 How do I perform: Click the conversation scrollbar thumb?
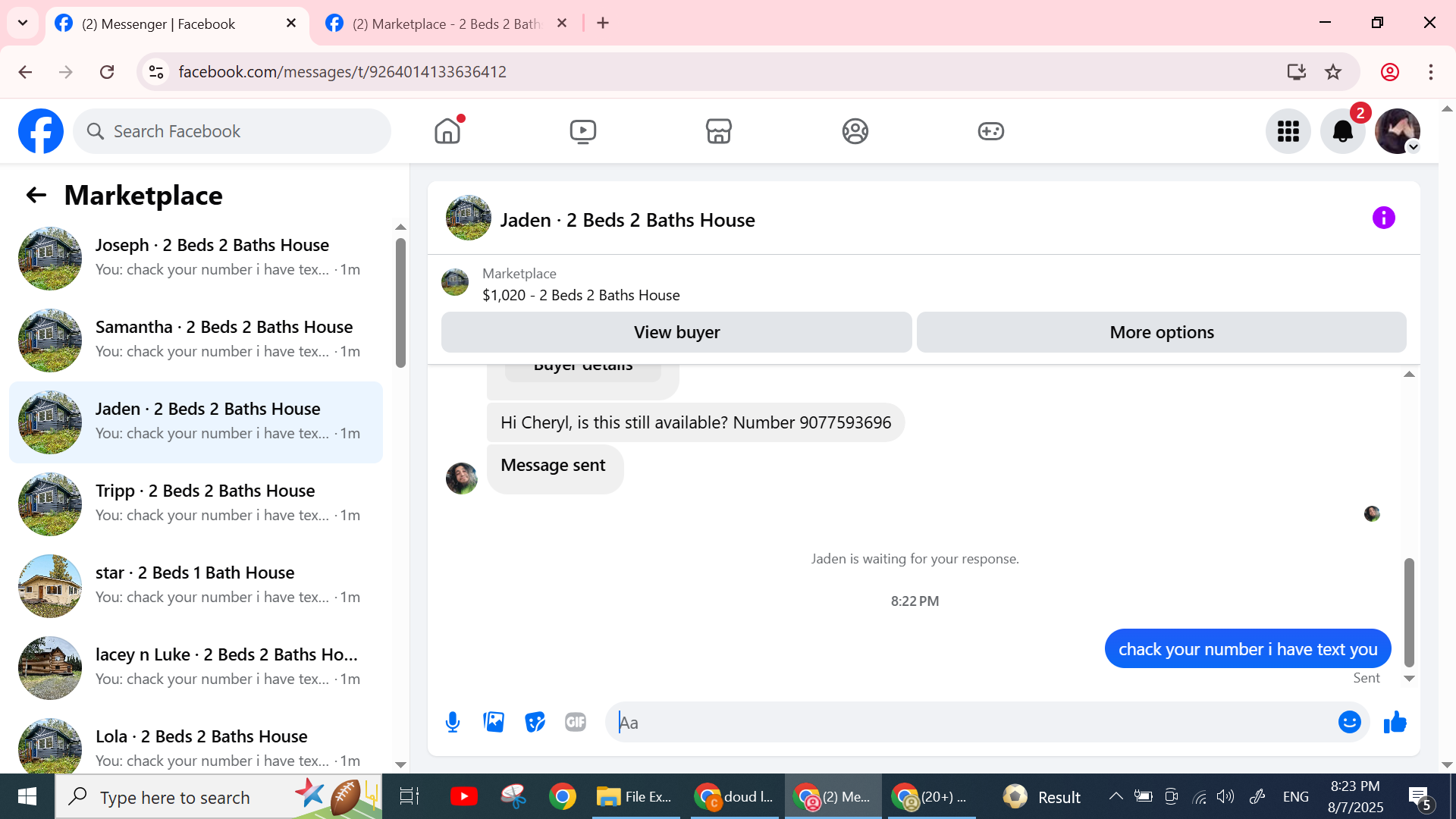(x=1409, y=612)
